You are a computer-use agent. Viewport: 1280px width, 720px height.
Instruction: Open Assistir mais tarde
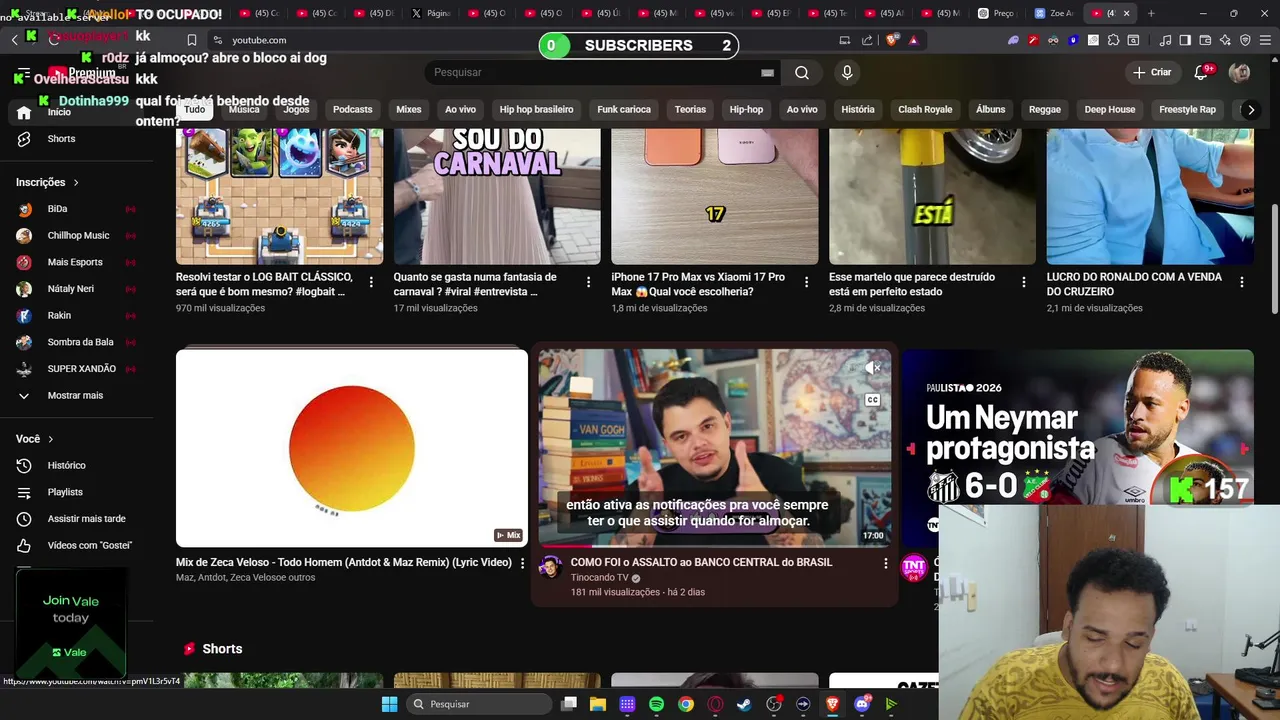click(86, 519)
